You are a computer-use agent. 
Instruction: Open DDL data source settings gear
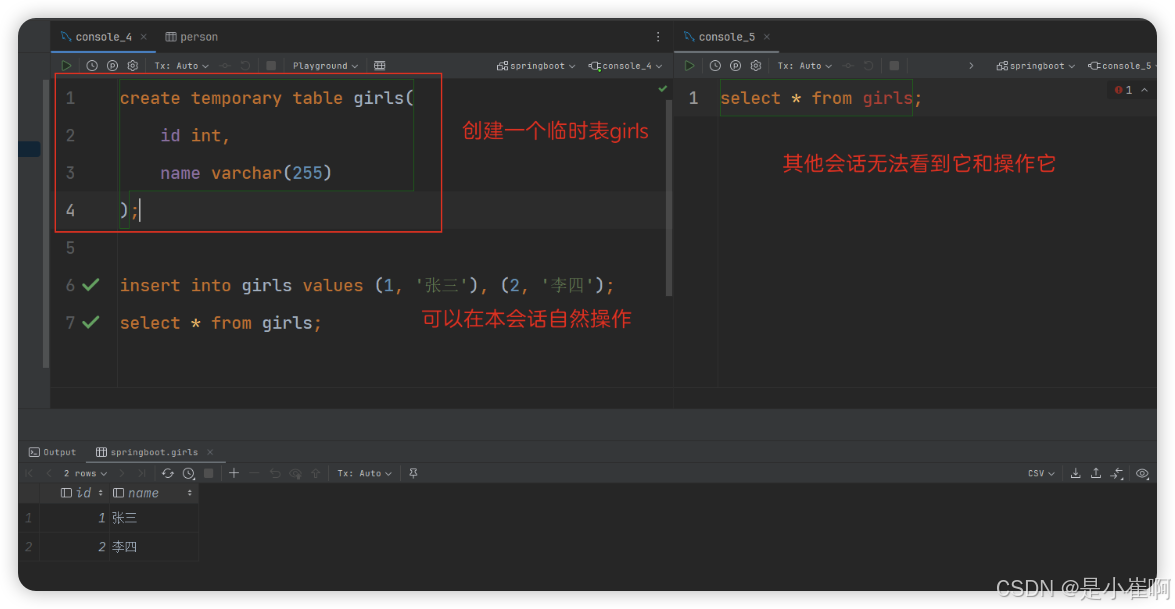click(133, 65)
